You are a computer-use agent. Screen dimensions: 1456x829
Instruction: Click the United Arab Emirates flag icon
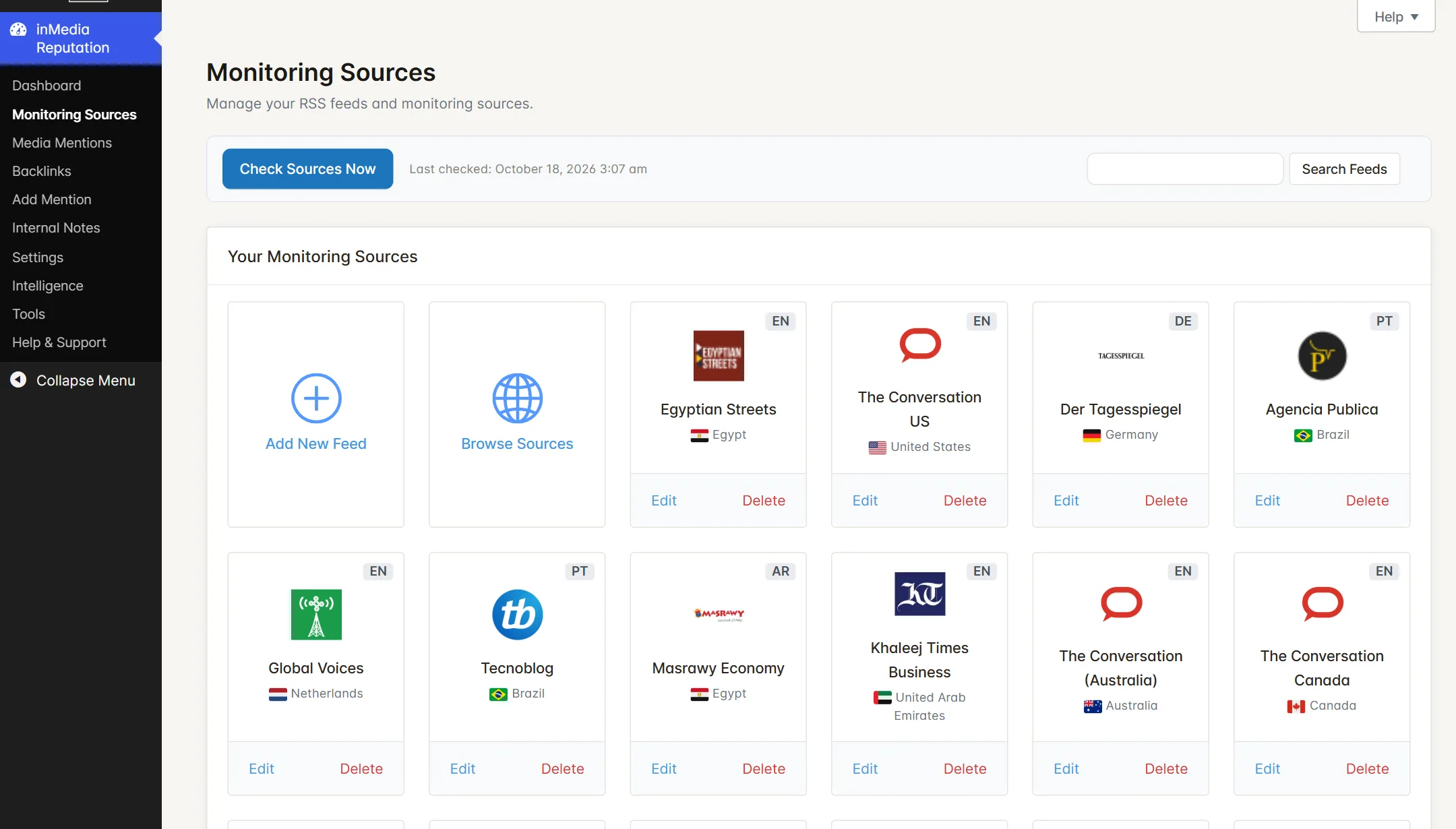pos(882,698)
